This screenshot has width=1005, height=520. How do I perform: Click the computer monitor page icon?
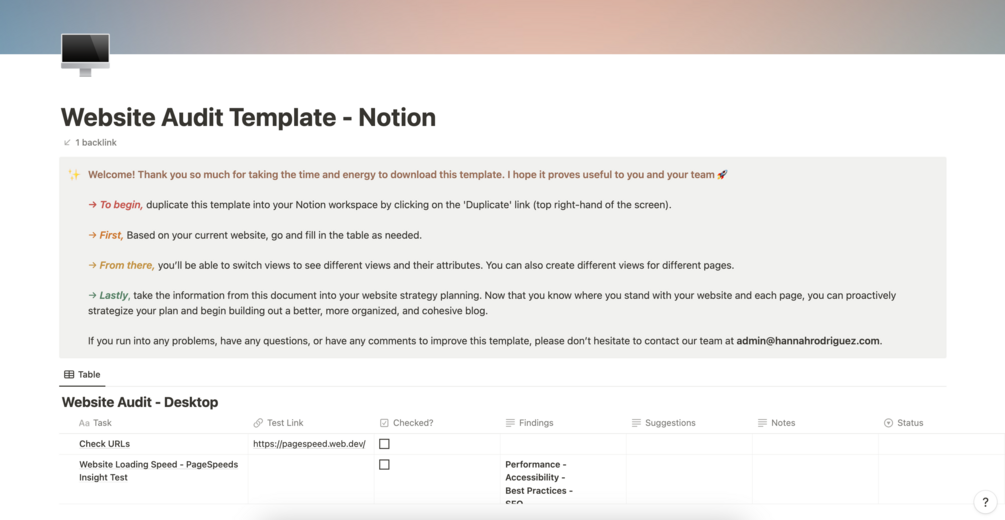point(85,53)
